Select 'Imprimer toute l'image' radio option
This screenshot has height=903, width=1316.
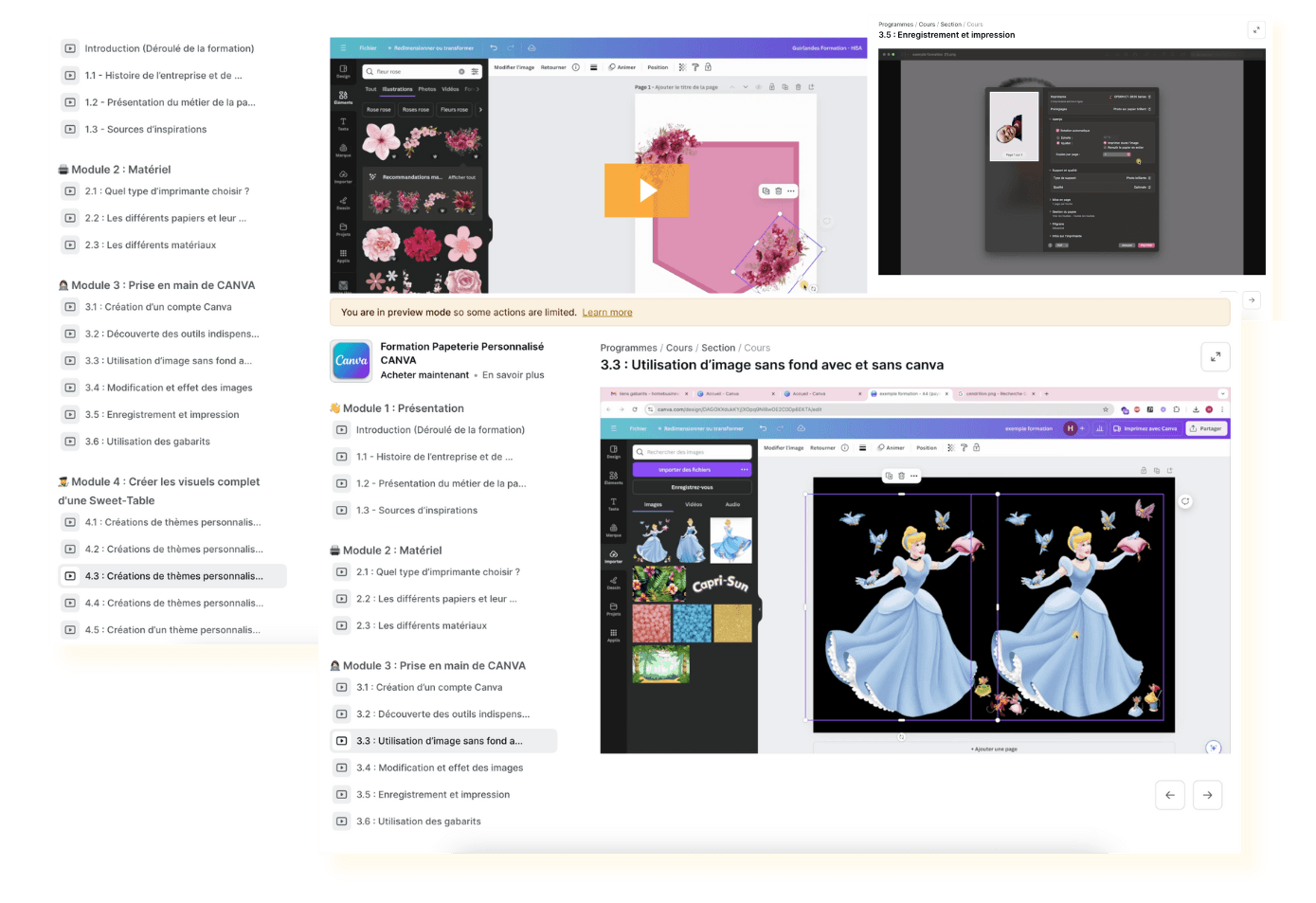(1105, 143)
